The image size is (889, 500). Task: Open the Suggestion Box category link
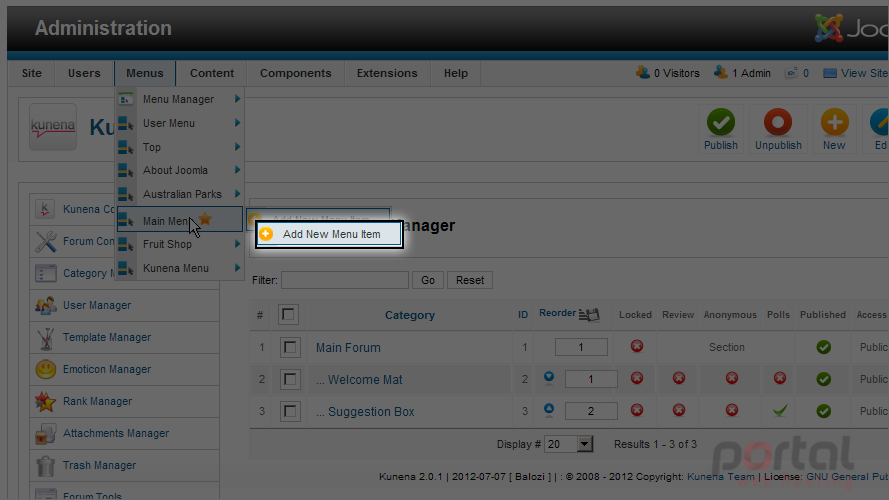tap(371, 412)
